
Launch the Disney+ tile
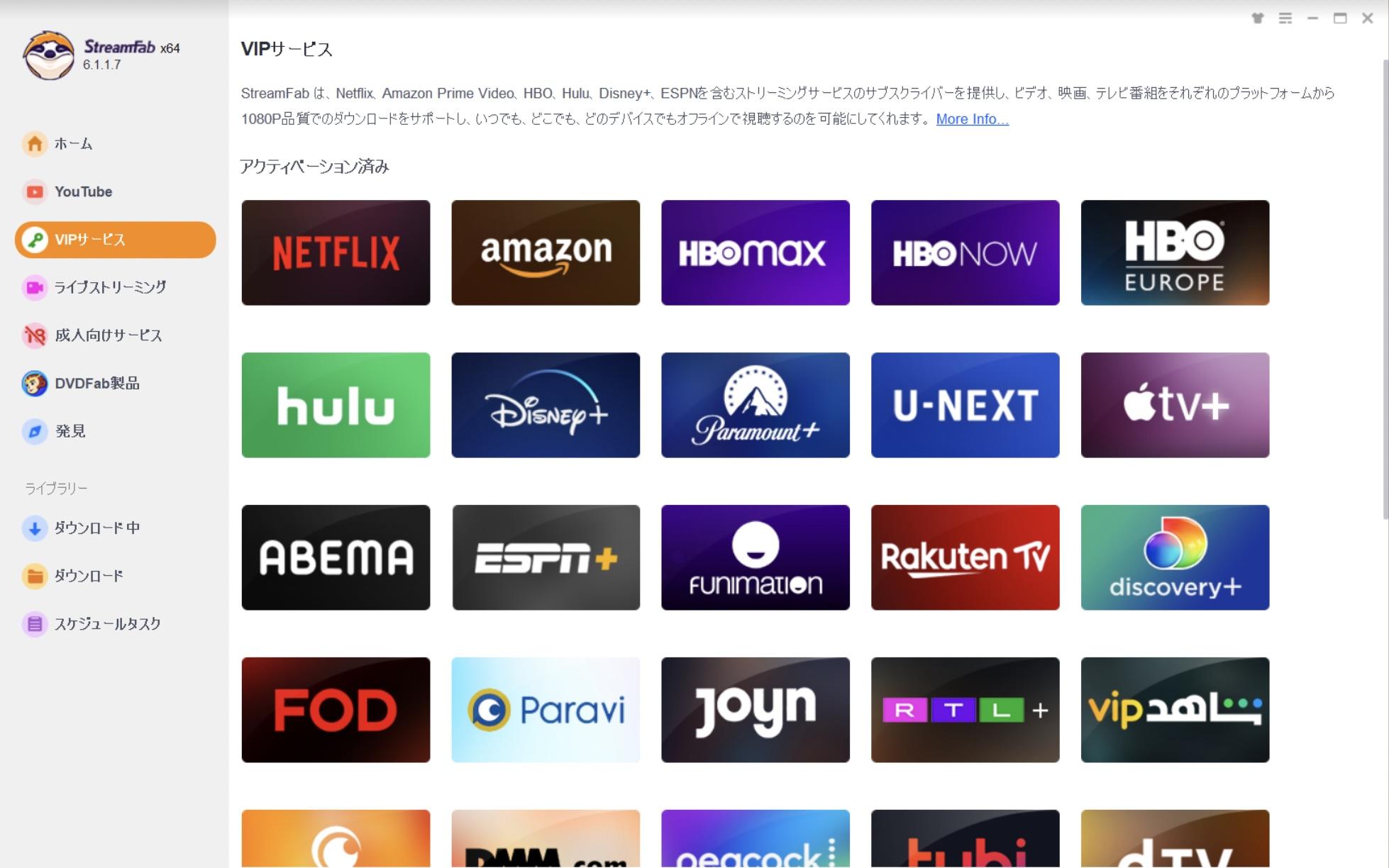tap(546, 405)
